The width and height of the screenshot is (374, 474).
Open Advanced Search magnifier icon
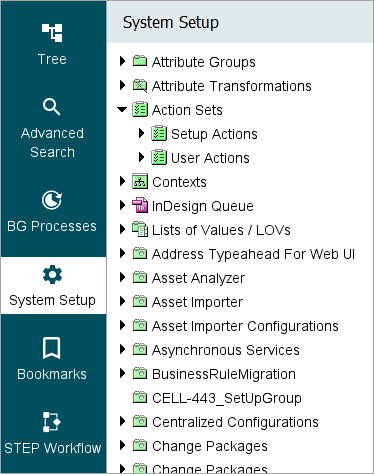pyautogui.click(x=52, y=107)
